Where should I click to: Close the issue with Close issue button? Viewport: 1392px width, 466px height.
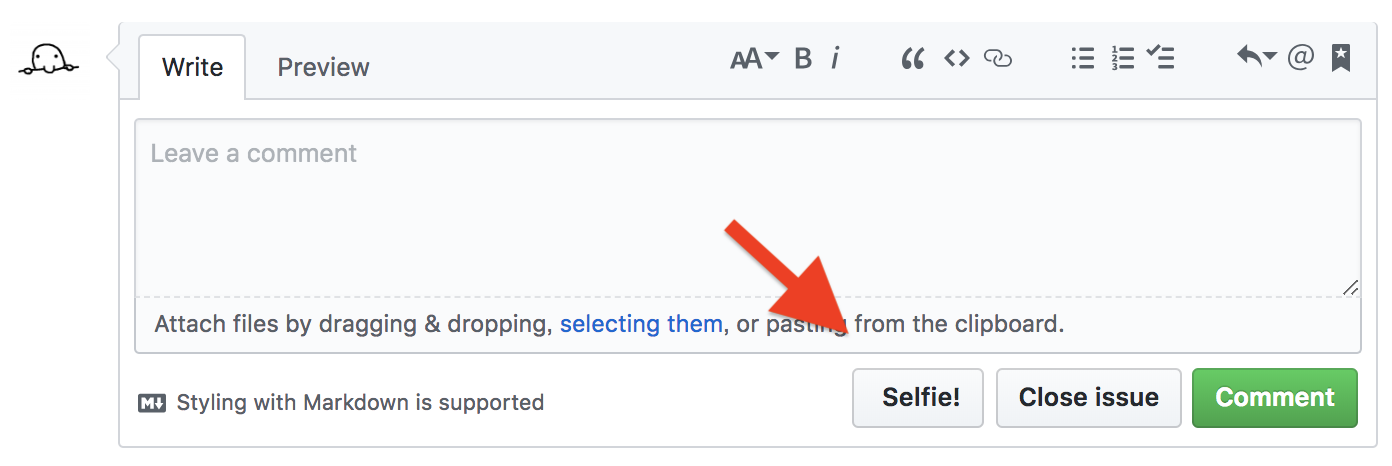[1088, 397]
